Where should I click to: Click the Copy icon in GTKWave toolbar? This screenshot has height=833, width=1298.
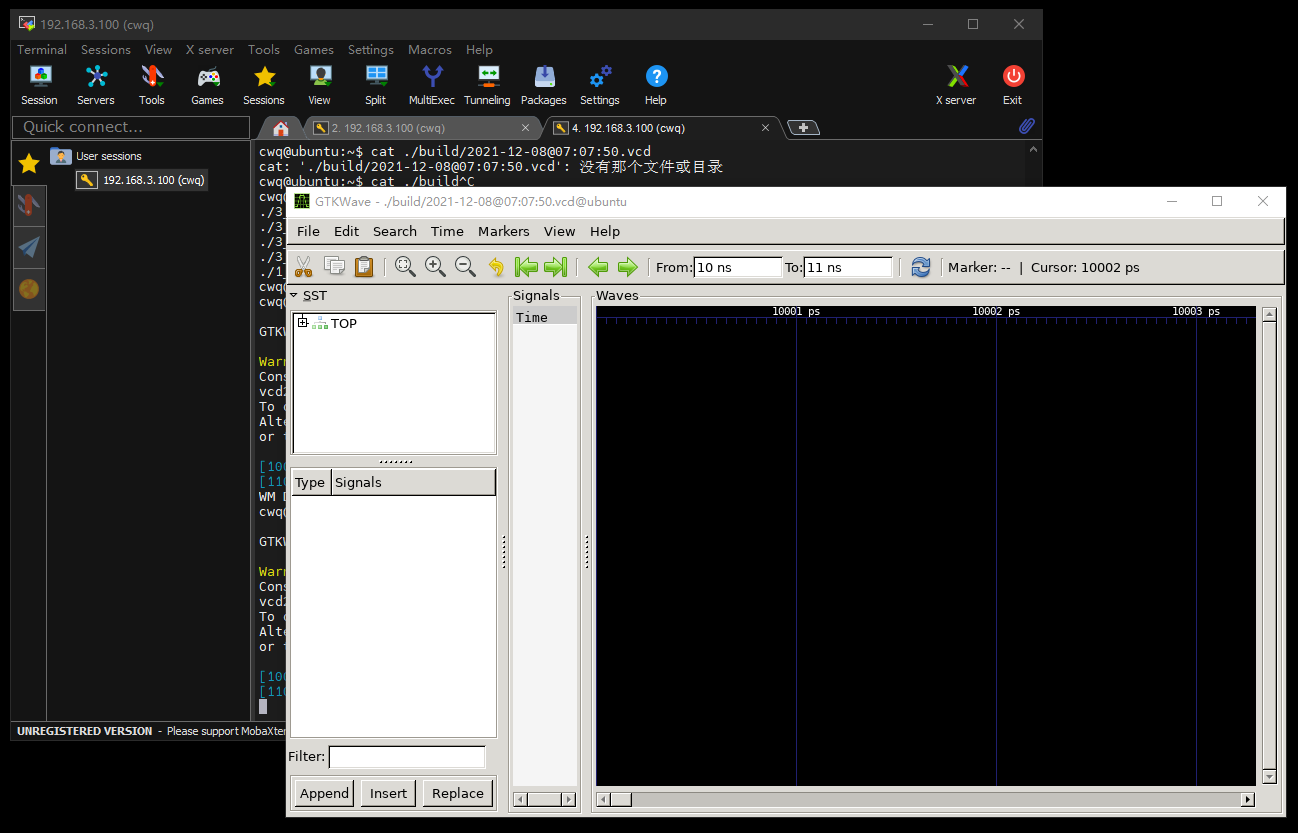[x=334, y=266]
